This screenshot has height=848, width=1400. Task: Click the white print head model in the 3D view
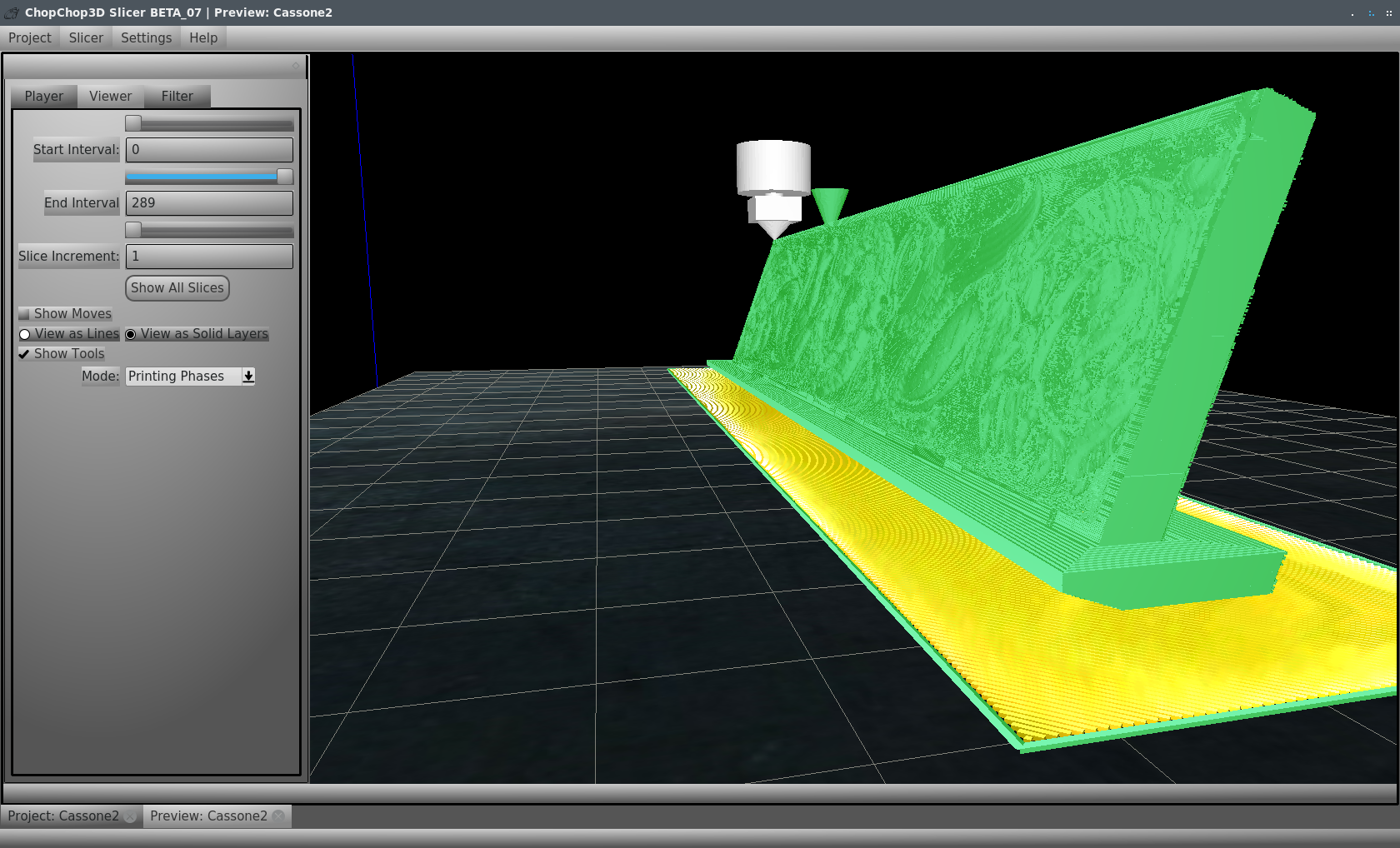pos(773,188)
